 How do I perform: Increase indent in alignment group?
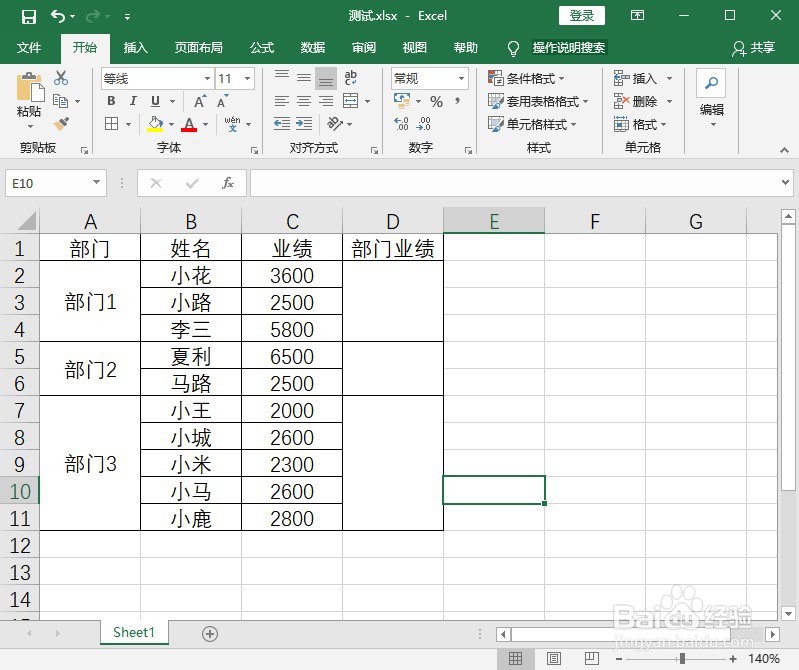coord(304,124)
